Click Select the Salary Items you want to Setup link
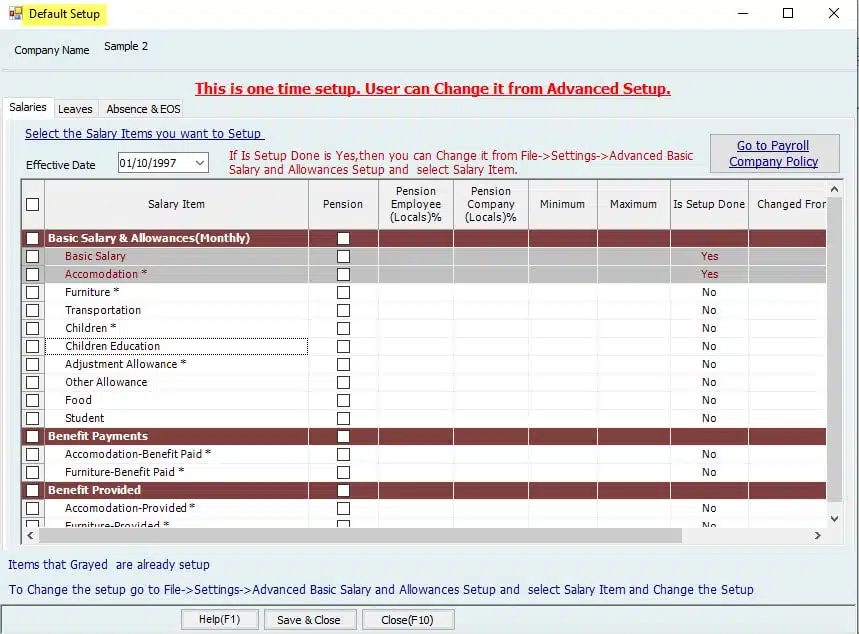This screenshot has height=634, width=859. (145, 134)
